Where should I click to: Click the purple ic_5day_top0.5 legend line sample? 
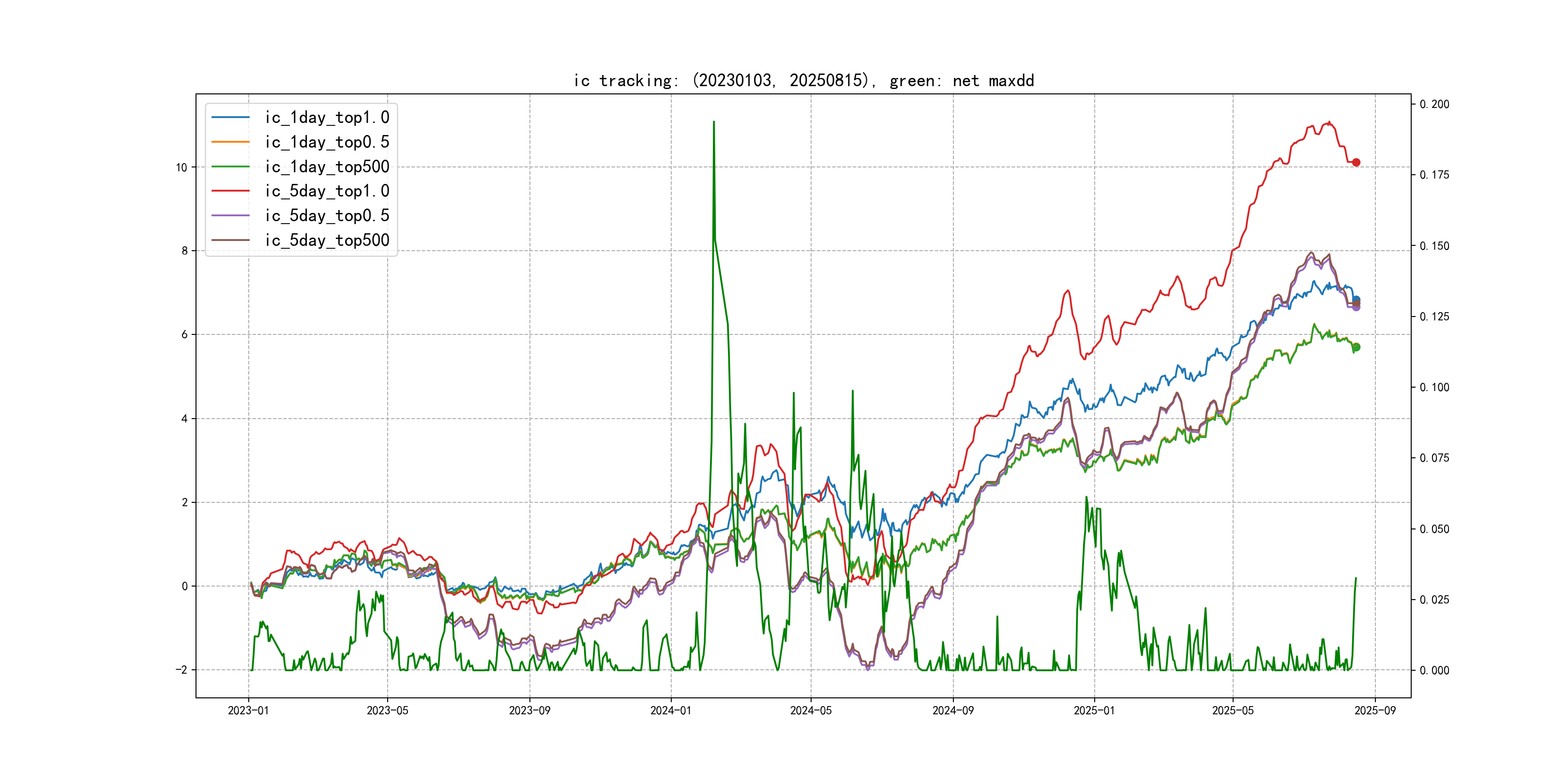point(230,215)
